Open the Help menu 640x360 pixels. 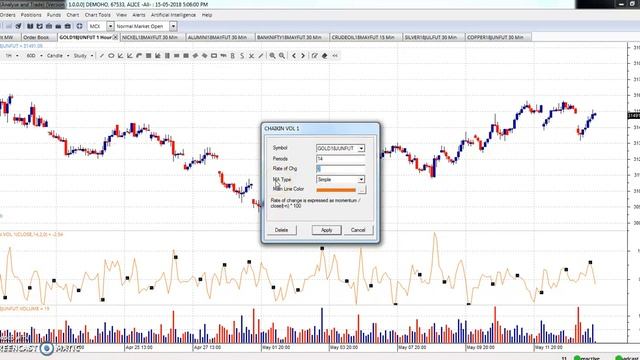point(207,15)
